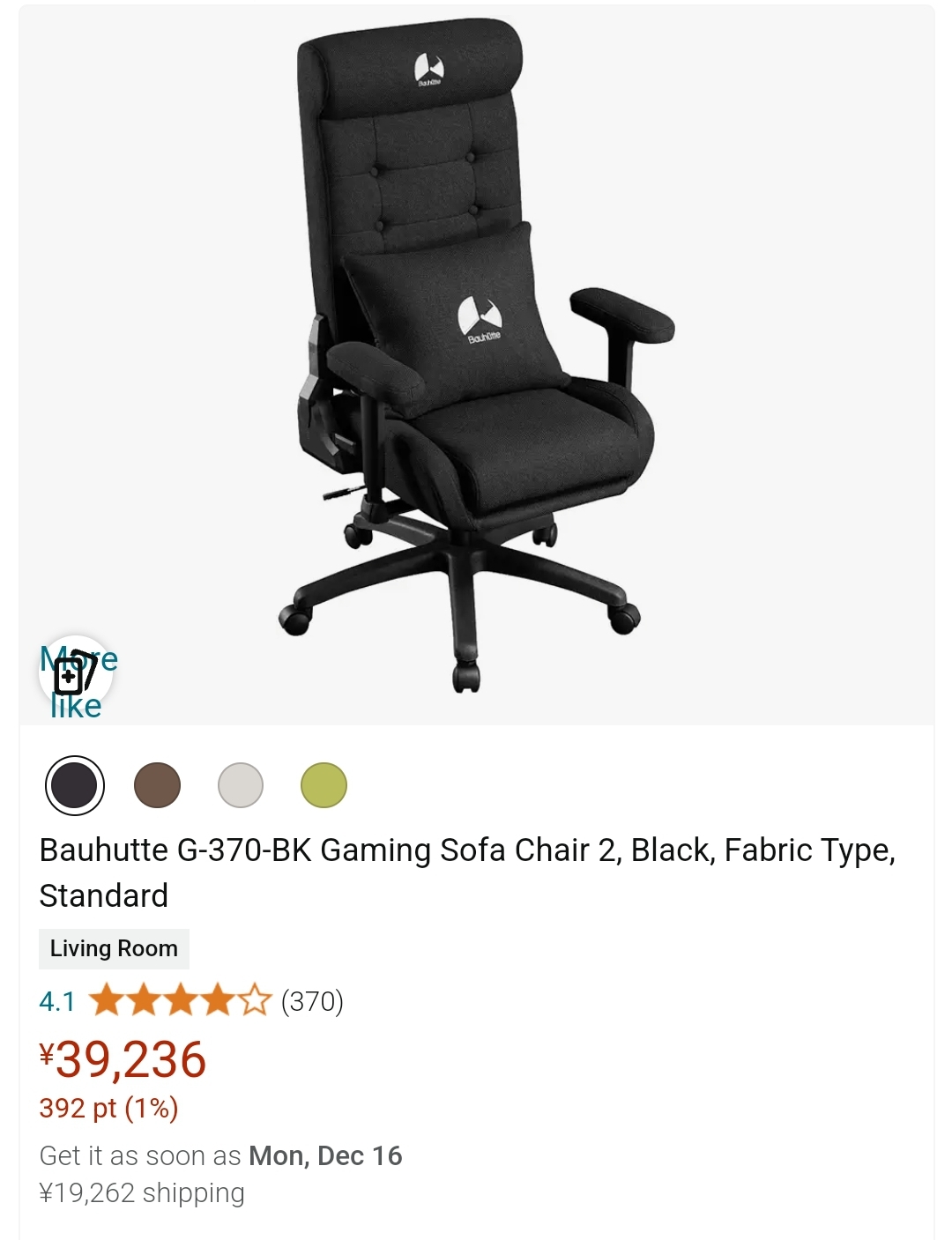
Task: Tap the Living Room tag
Action: (114, 948)
